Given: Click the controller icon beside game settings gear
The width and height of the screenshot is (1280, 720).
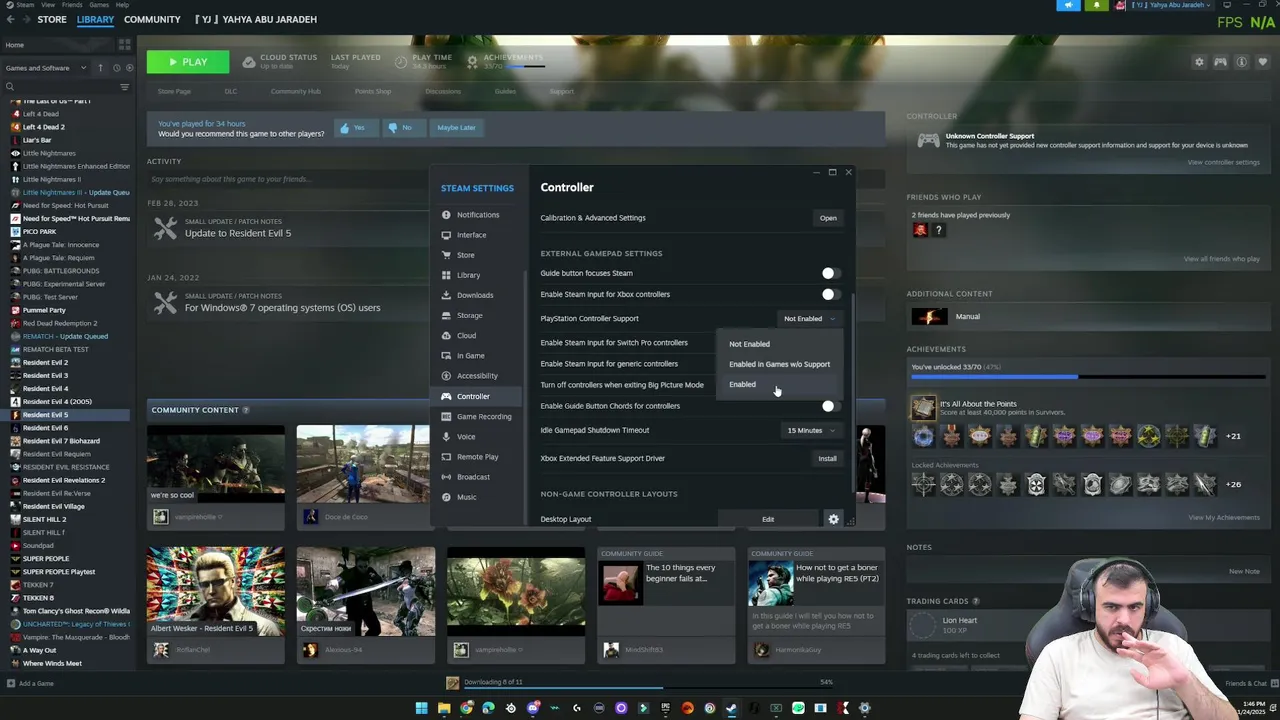Looking at the screenshot, I should tap(1220, 62).
